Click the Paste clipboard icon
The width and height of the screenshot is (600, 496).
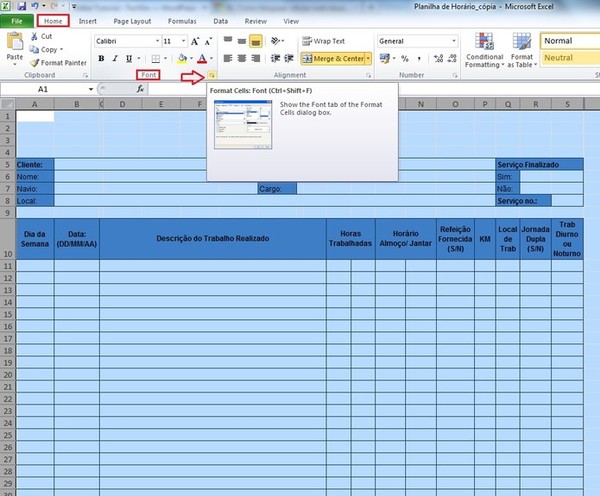point(15,41)
